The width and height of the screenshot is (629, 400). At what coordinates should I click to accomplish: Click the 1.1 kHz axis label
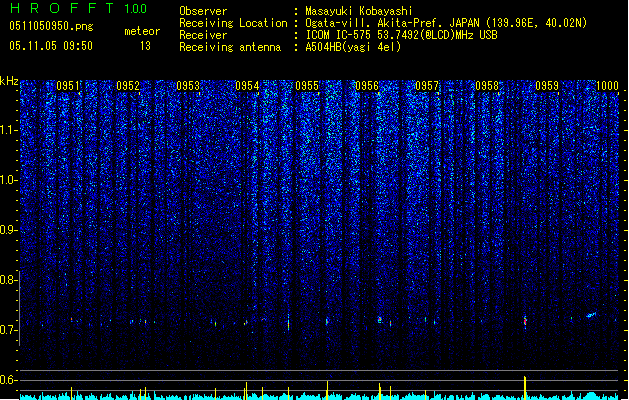(8, 130)
